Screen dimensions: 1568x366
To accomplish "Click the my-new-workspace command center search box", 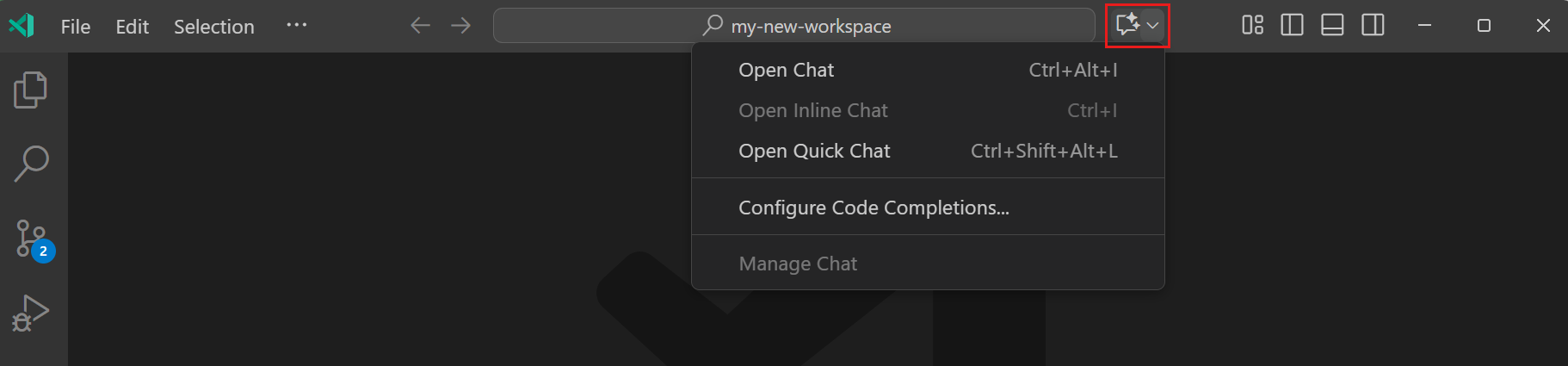I will (793, 26).
